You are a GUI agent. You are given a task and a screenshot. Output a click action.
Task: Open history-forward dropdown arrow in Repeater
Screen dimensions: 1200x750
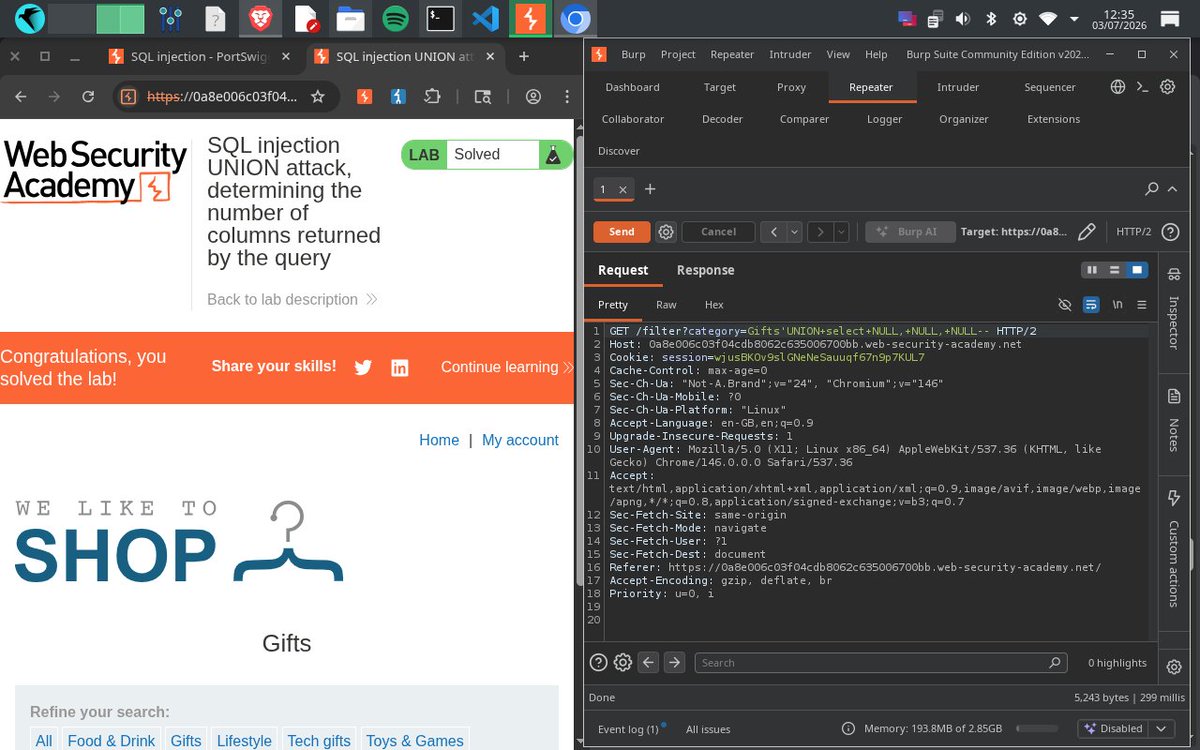tap(841, 232)
